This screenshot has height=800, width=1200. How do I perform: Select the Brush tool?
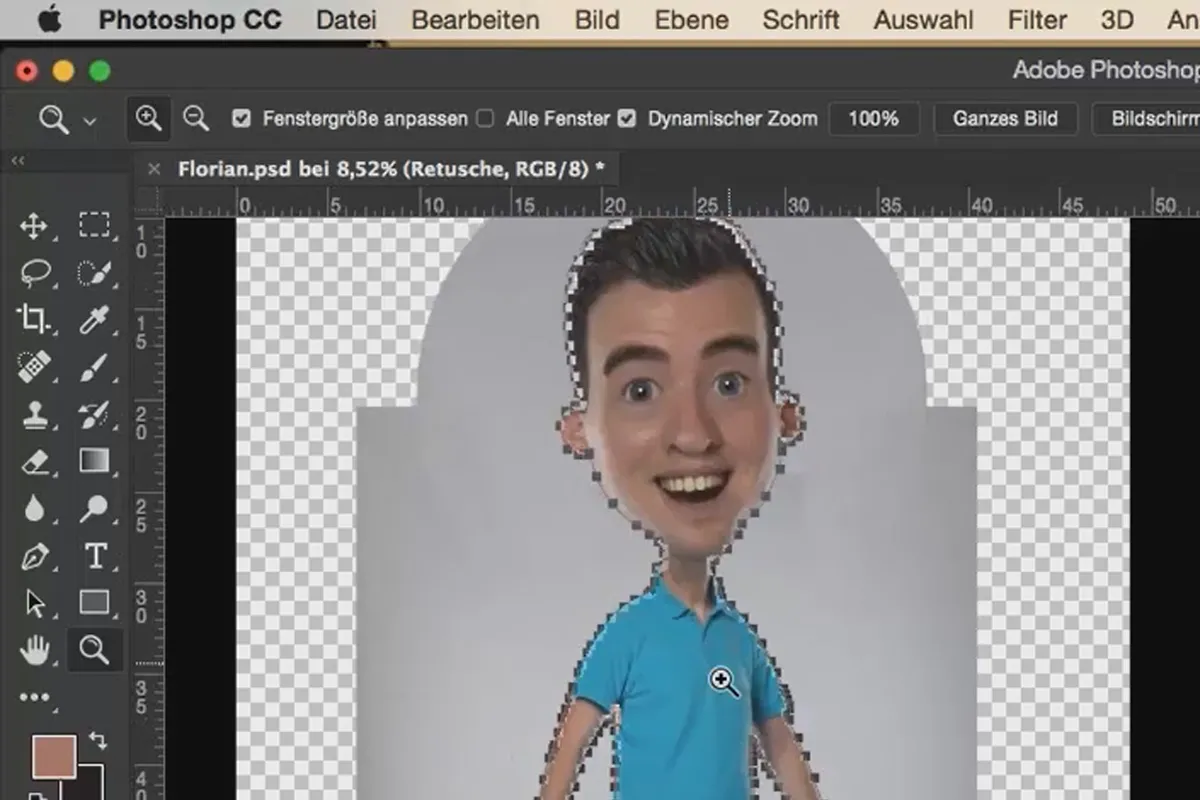(94, 367)
